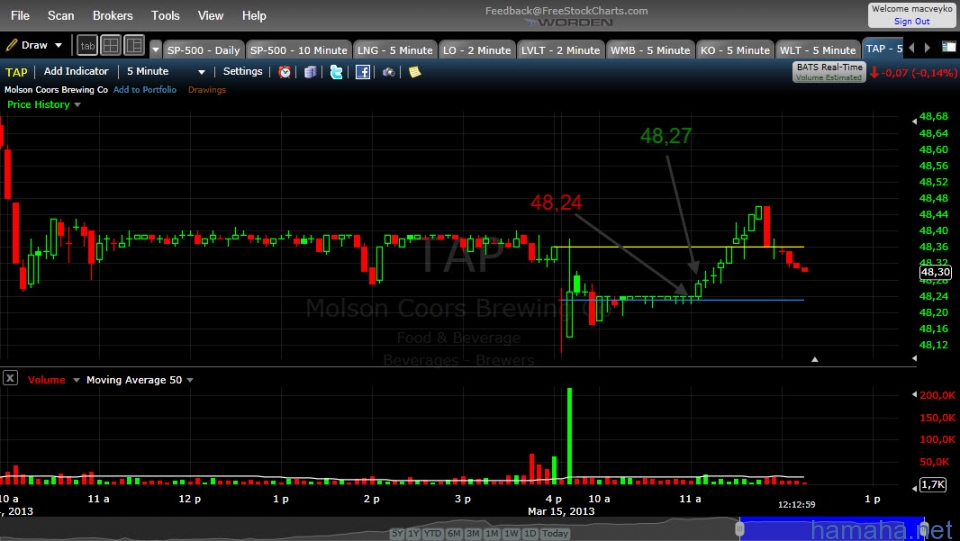The width and height of the screenshot is (960, 541).
Task: Switch to SP-500 - Daily tab
Action: [x=203, y=50]
